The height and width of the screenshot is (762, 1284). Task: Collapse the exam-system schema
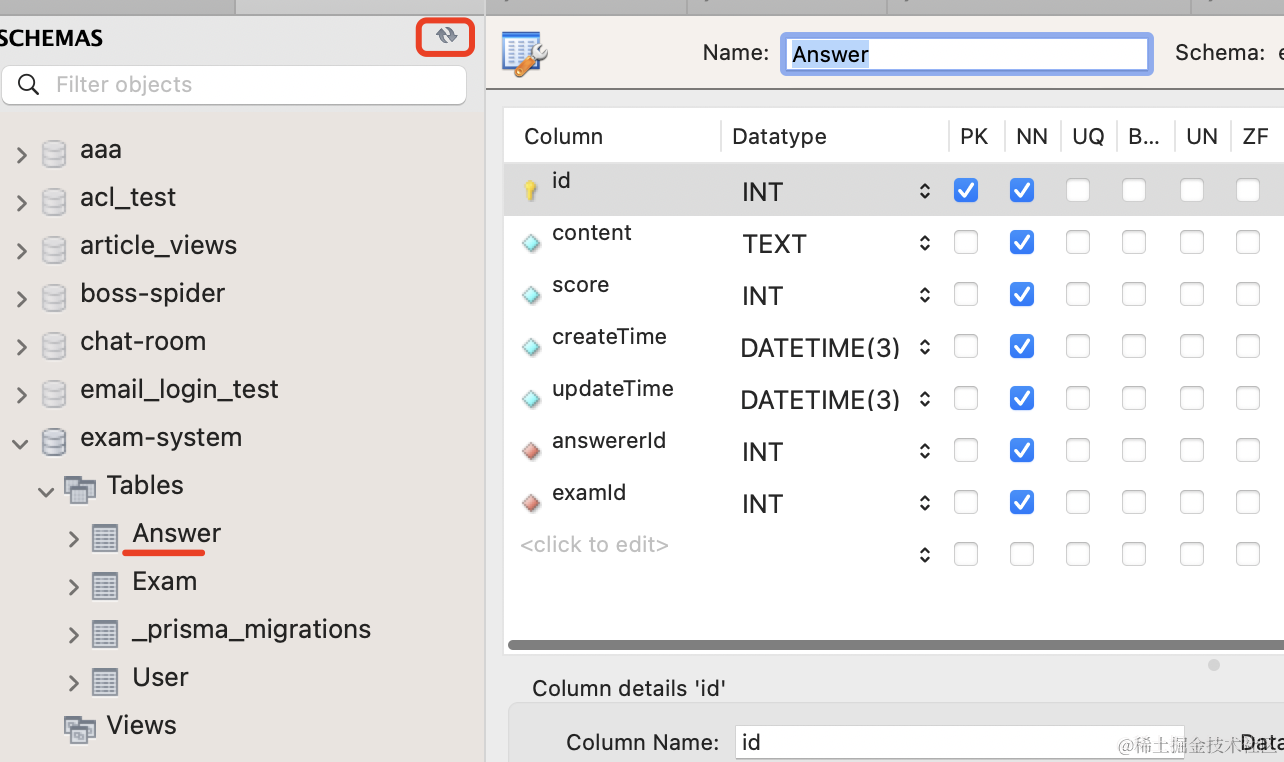21,442
